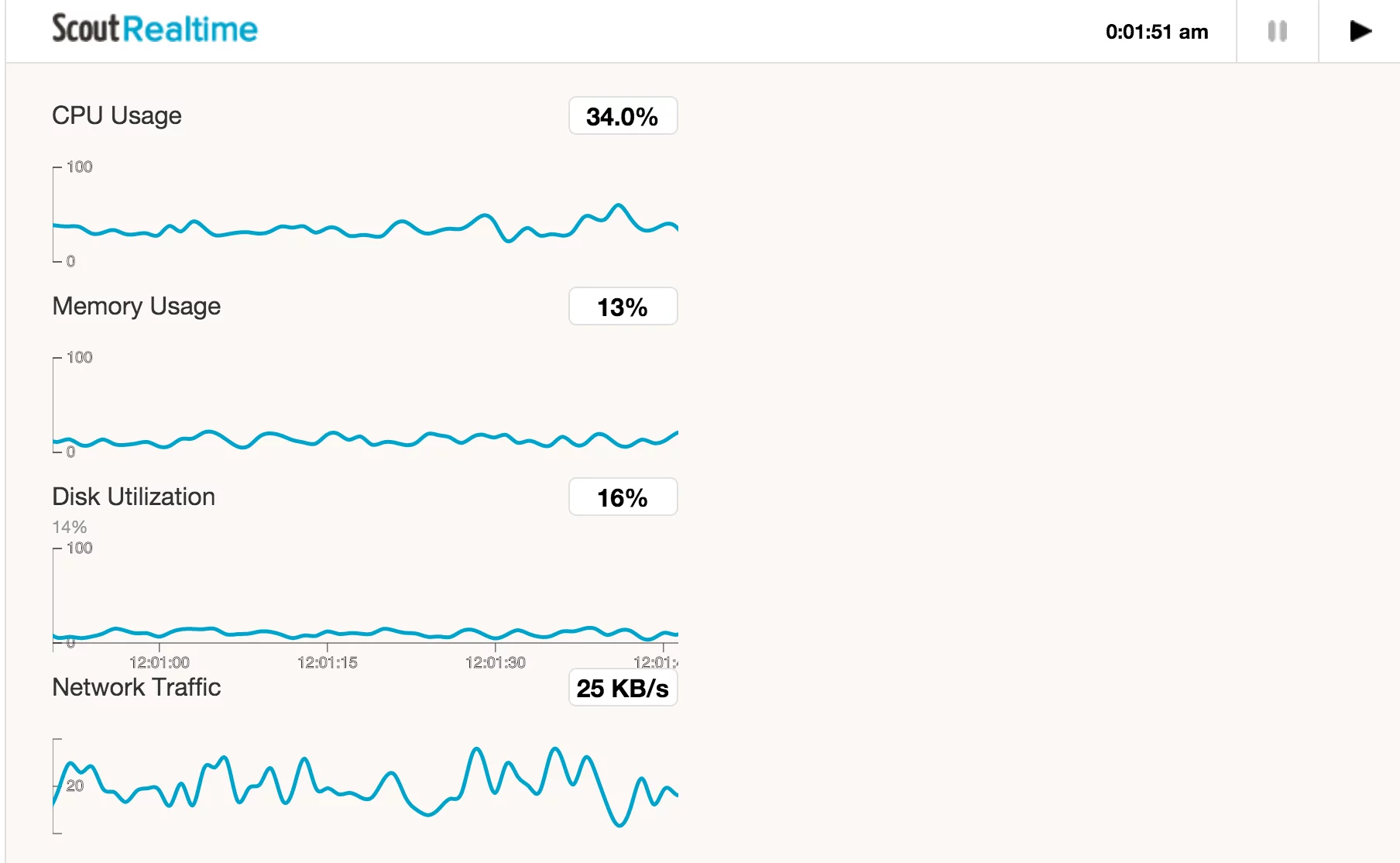
Task: Click the 14% label under Disk Utilization
Action: (x=70, y=527)
